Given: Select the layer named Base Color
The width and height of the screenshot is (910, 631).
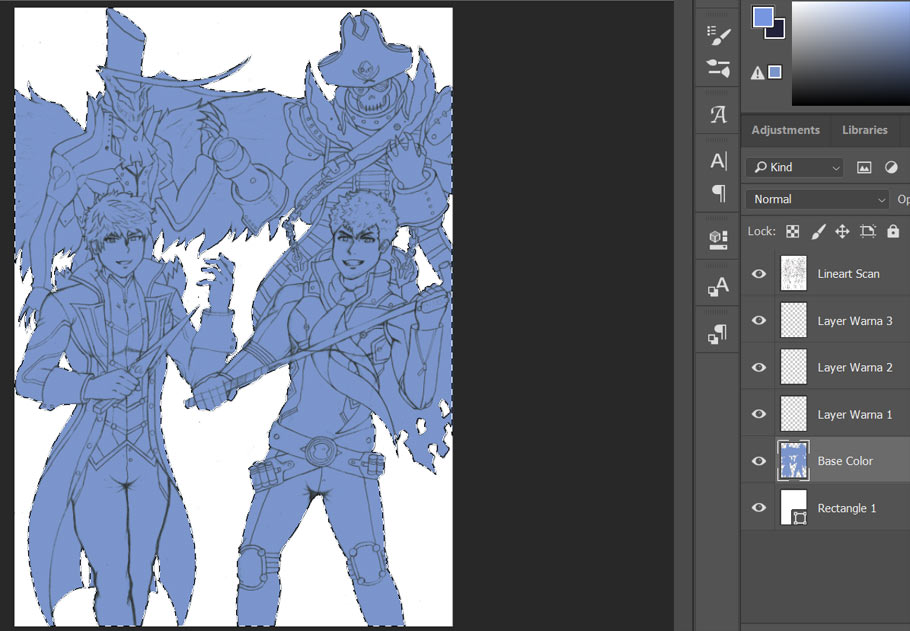Looking at the screenshot, I should pyautogui.click(x=845, y=461).
